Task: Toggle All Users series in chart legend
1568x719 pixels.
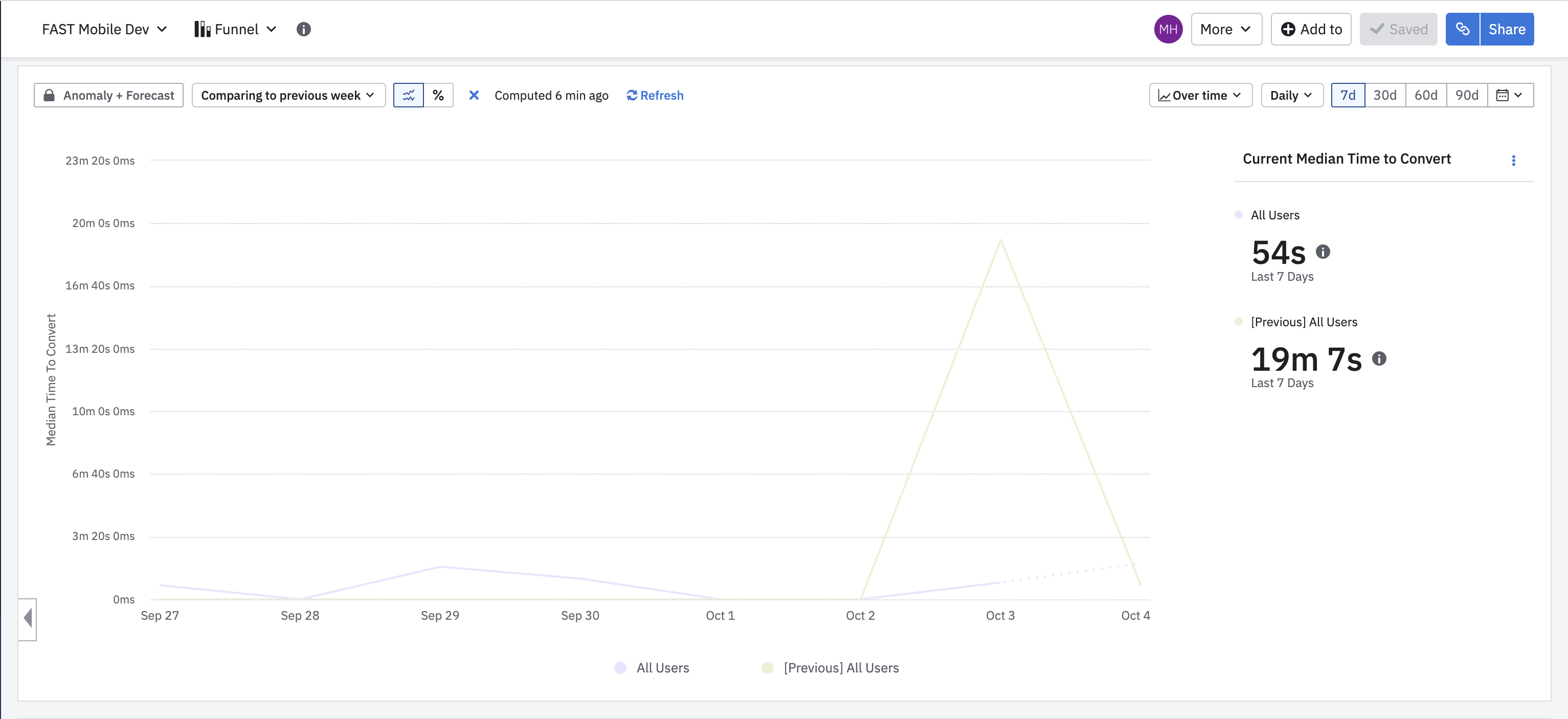Action: click(652, 668)
